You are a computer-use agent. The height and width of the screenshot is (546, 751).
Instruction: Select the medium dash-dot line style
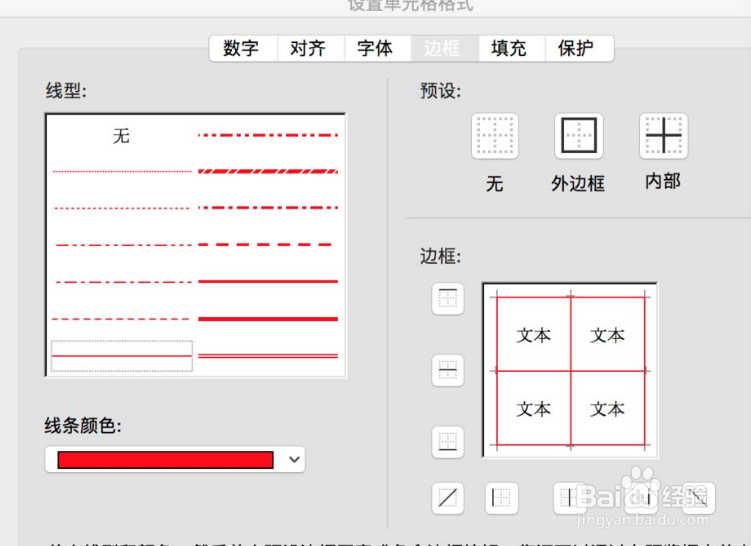268,208
